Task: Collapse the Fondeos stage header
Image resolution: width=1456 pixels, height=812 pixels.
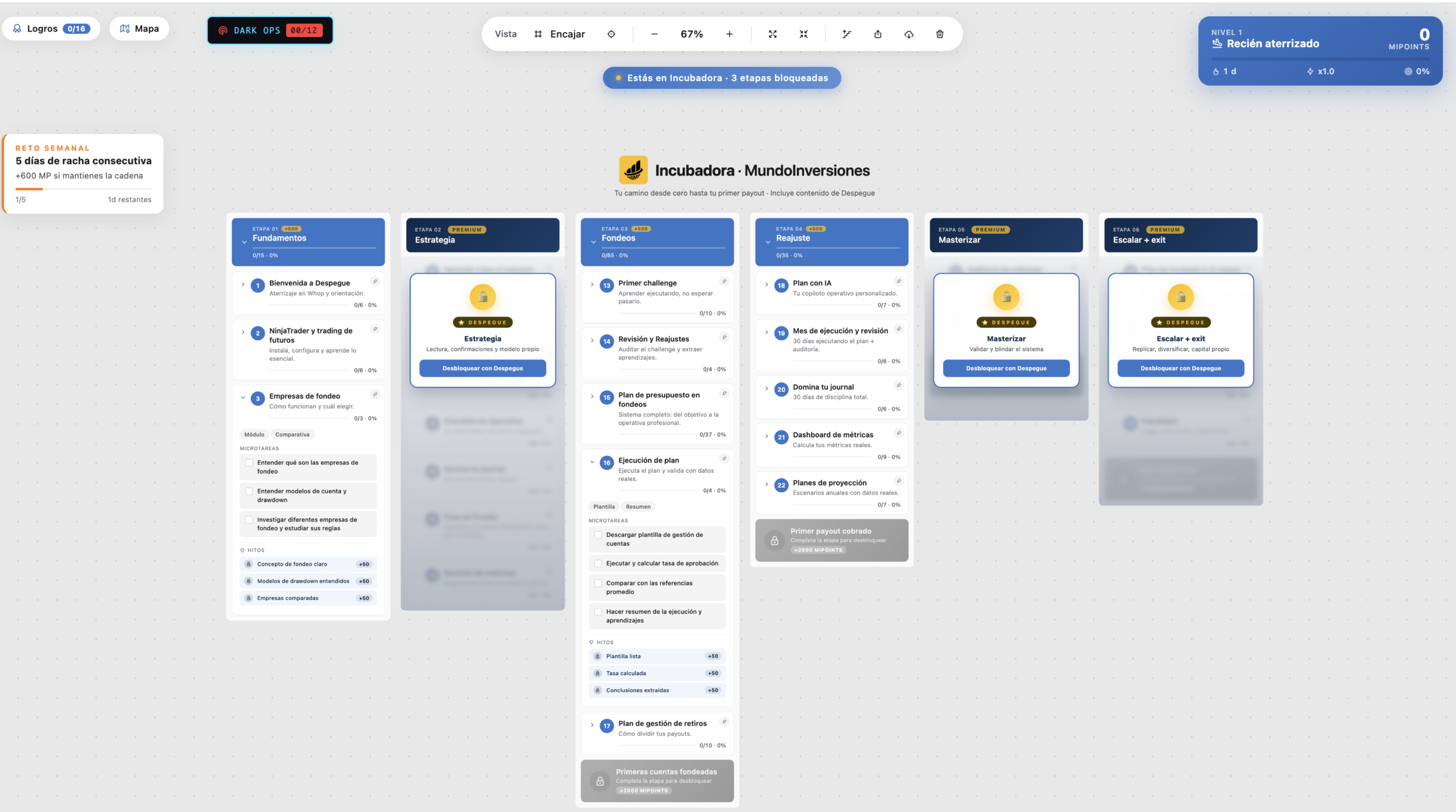Action: 593,242
